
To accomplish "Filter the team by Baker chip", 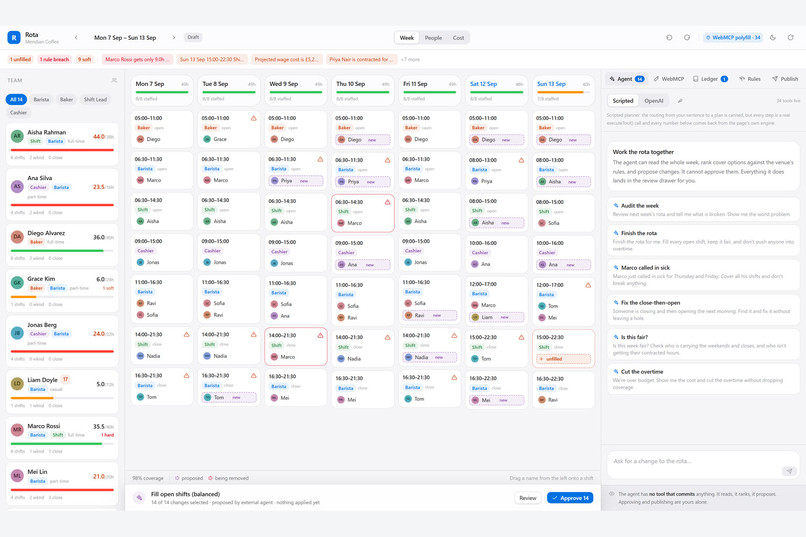I will coord(66,99).
